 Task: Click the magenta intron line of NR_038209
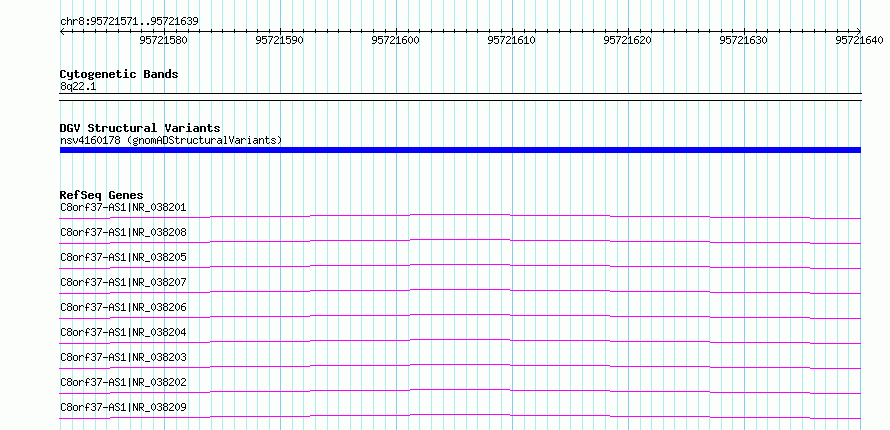click(x=460, y=415)
